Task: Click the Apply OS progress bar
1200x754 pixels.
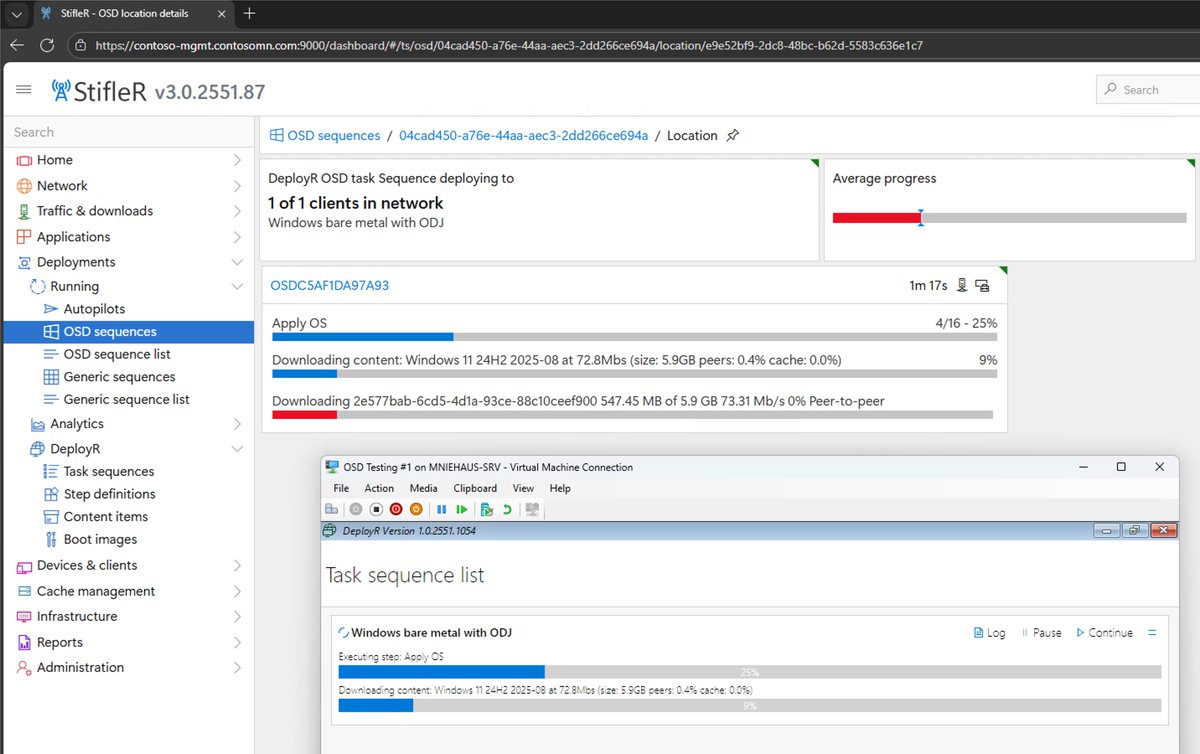Action: (x=634, y=337)
